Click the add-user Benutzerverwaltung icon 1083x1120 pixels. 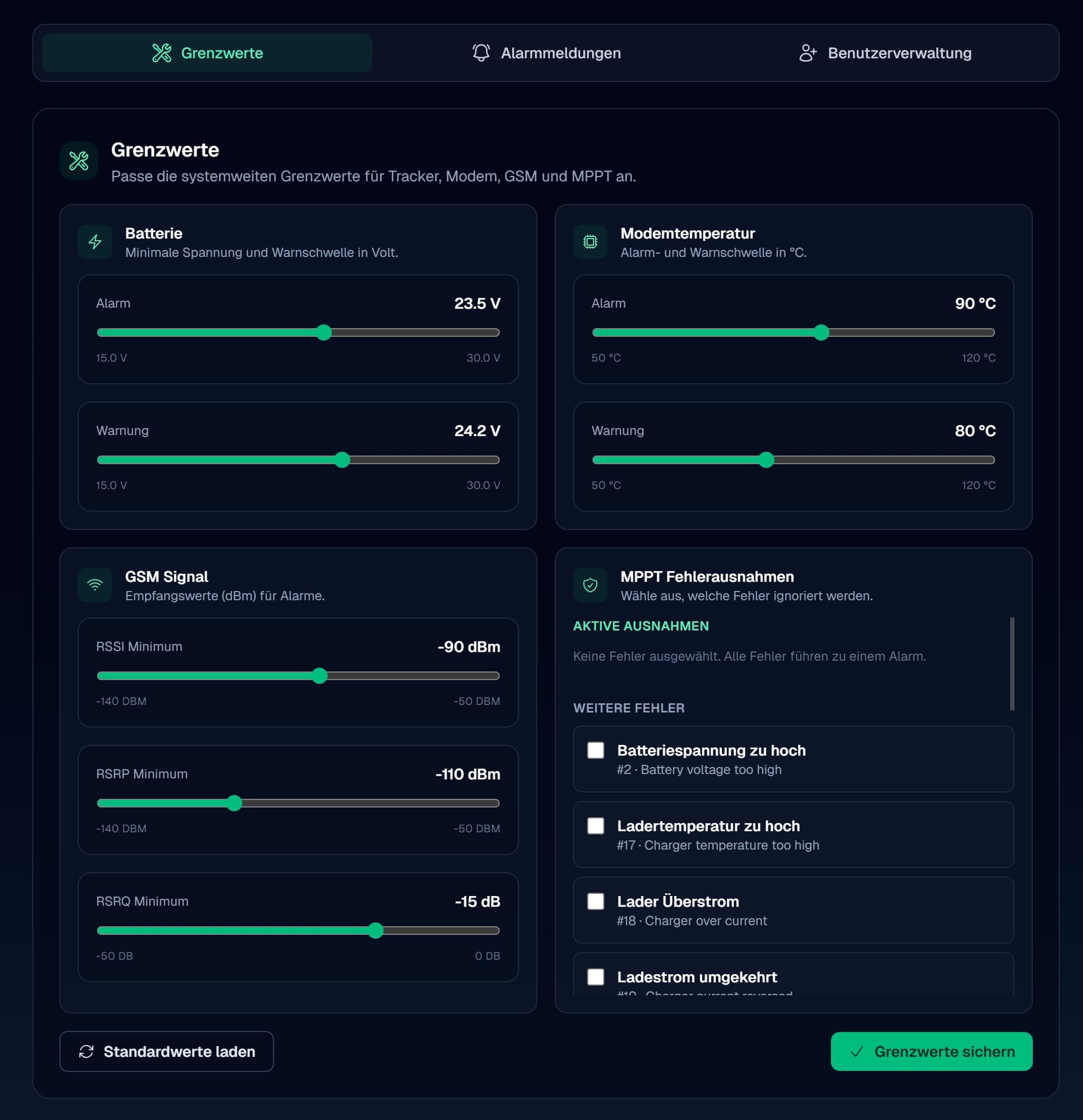point(807,52)
